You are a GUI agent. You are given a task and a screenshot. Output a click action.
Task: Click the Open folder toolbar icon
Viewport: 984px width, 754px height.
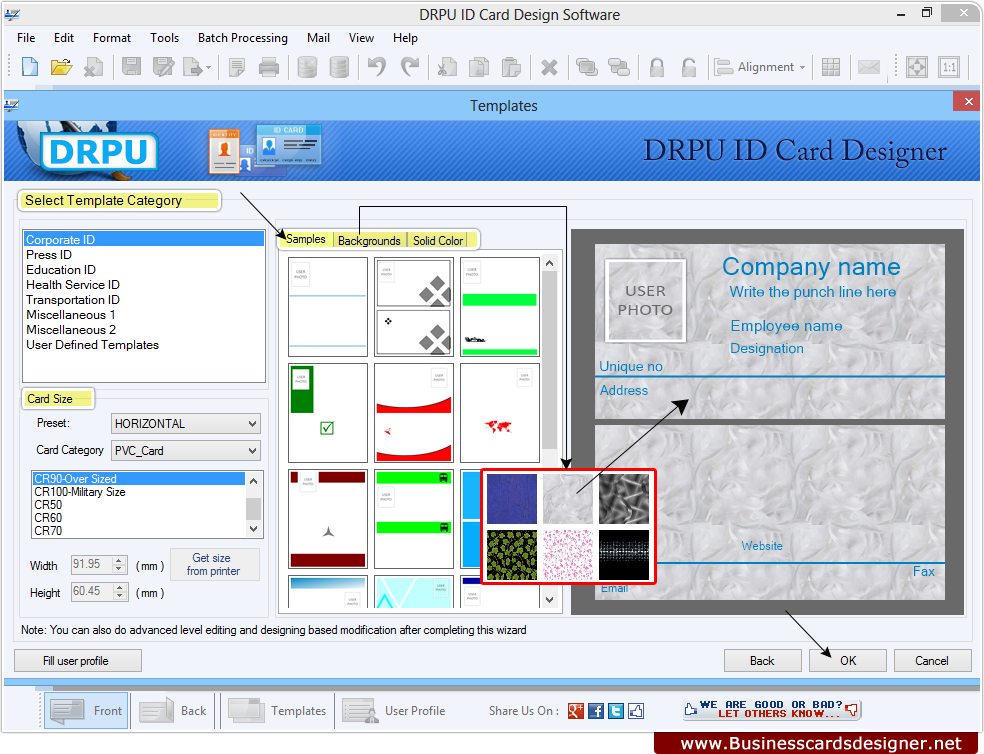62,67
